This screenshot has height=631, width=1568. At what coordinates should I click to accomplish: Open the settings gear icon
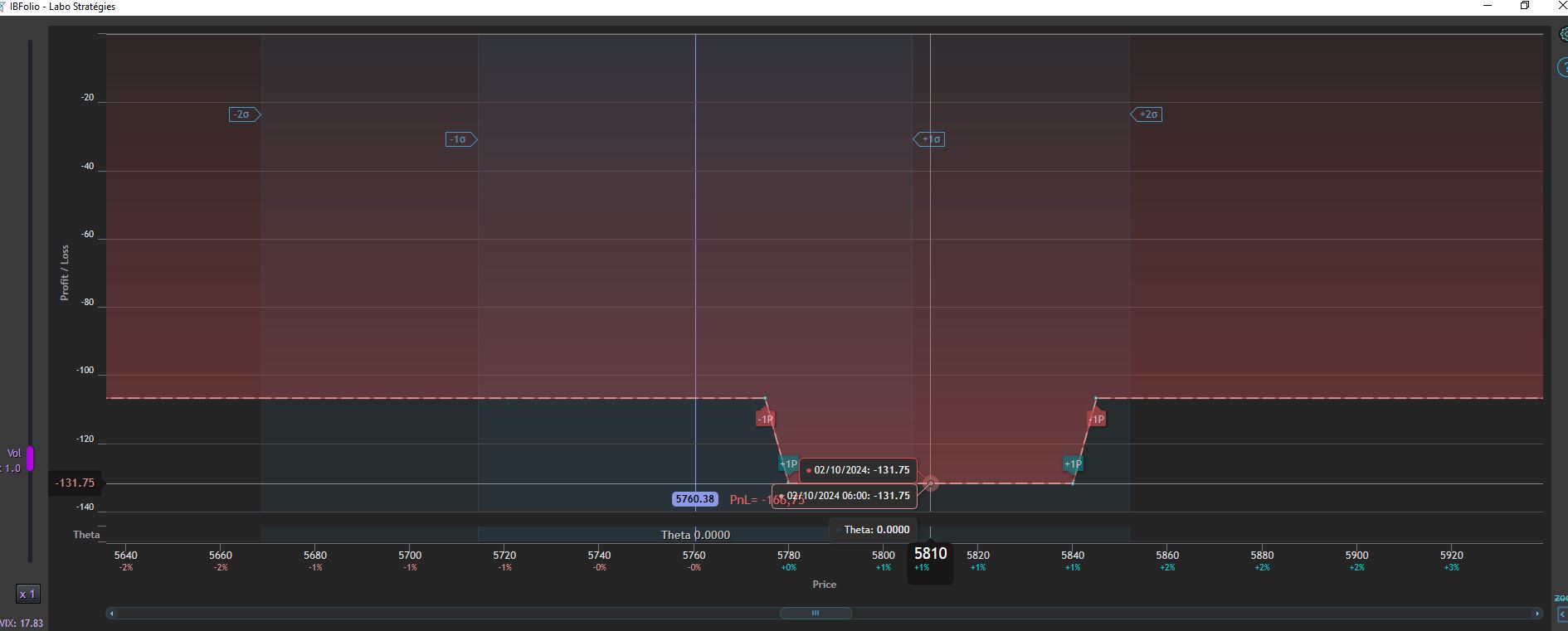pos(1564,35)
